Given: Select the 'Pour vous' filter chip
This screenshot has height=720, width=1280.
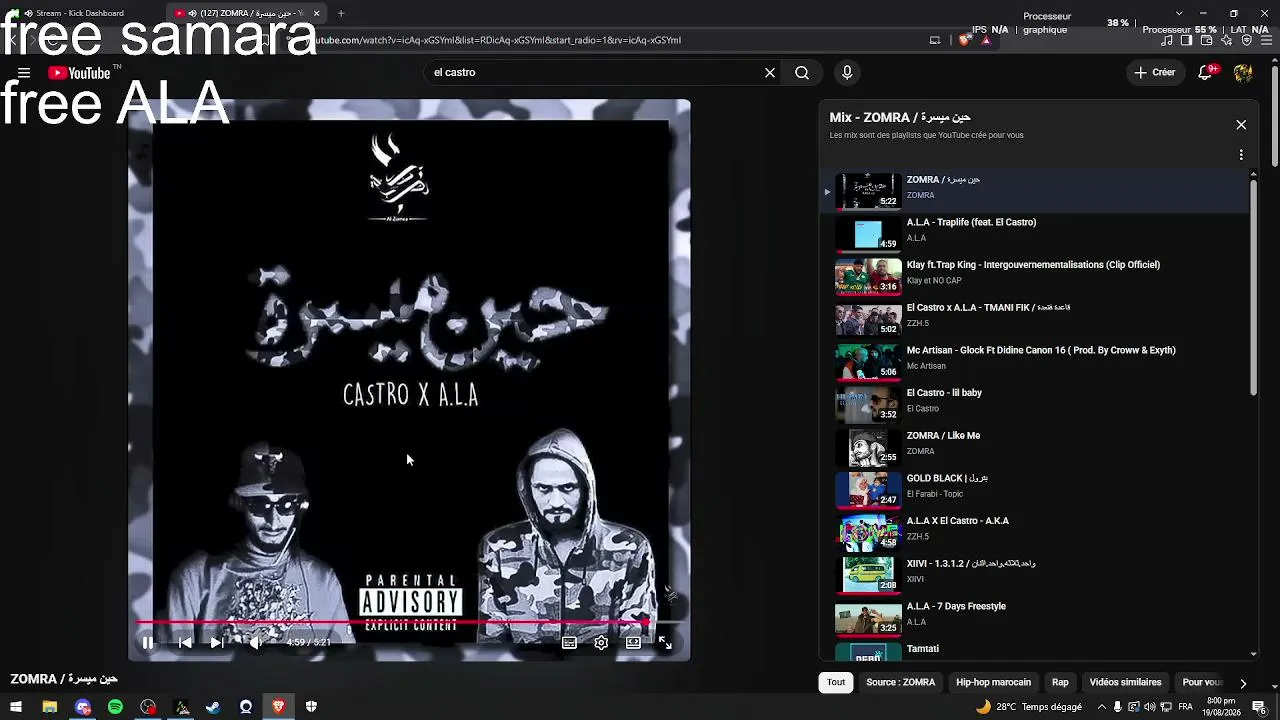Looking at the screenshot, I should point(1202,683).
